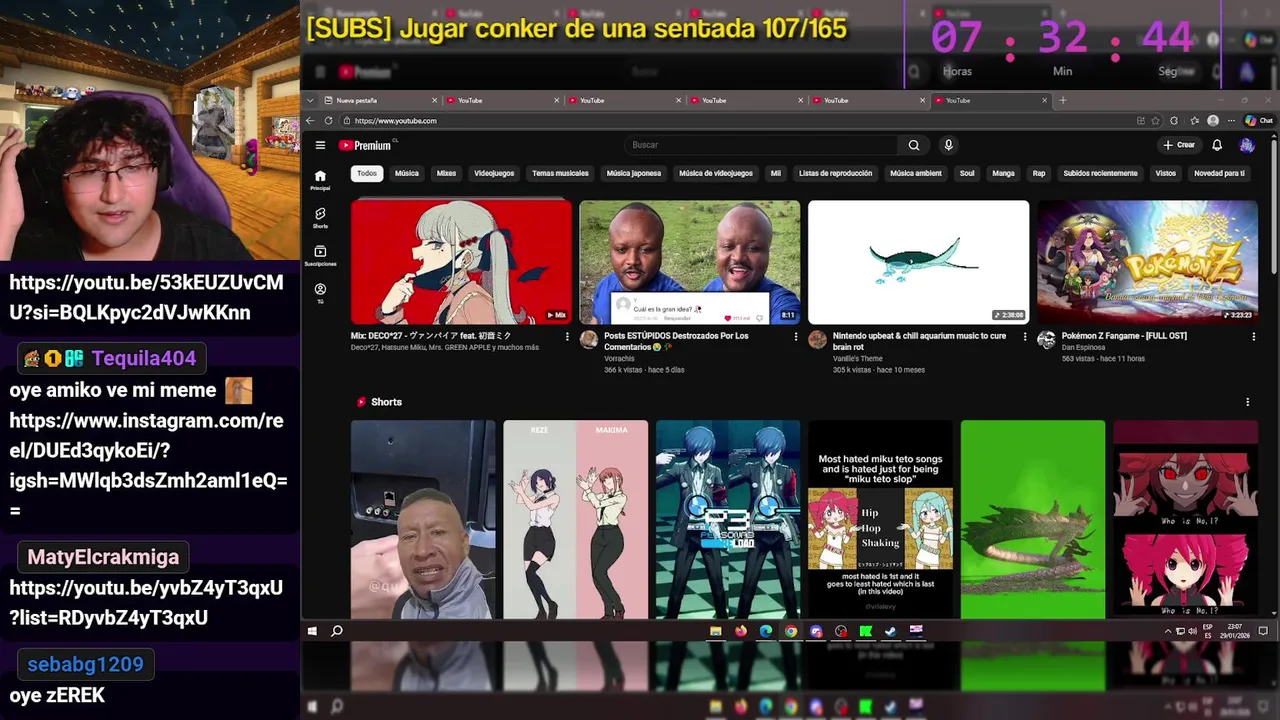This screenshot has height=720, width=1280.
Task: Open Pokémon Z Fangame [FULL OST] title
Action: pyautogui.click(x=1124, y=336)
